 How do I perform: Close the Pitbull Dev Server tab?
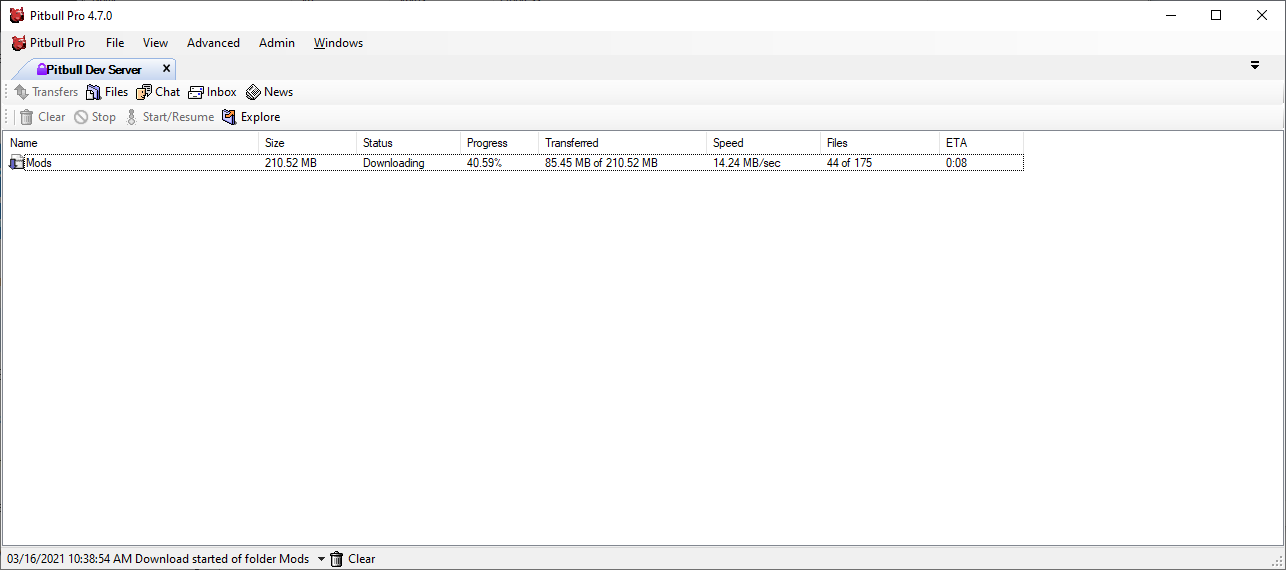coord(167,69)
